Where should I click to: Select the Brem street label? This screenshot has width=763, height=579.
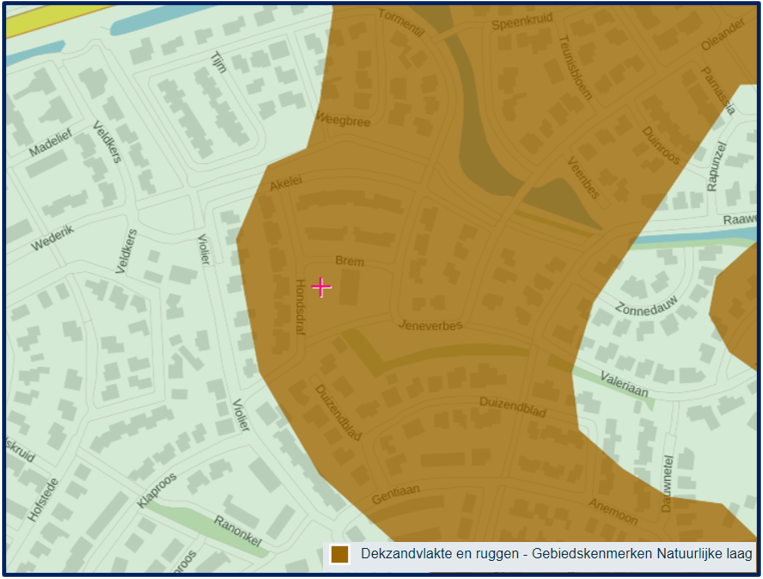point(349,260)
